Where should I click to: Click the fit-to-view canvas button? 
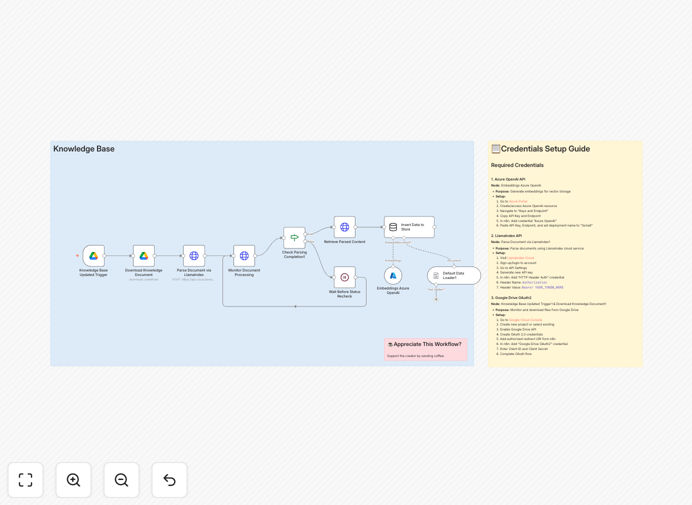pyautogui.click(x=26, y=480)
